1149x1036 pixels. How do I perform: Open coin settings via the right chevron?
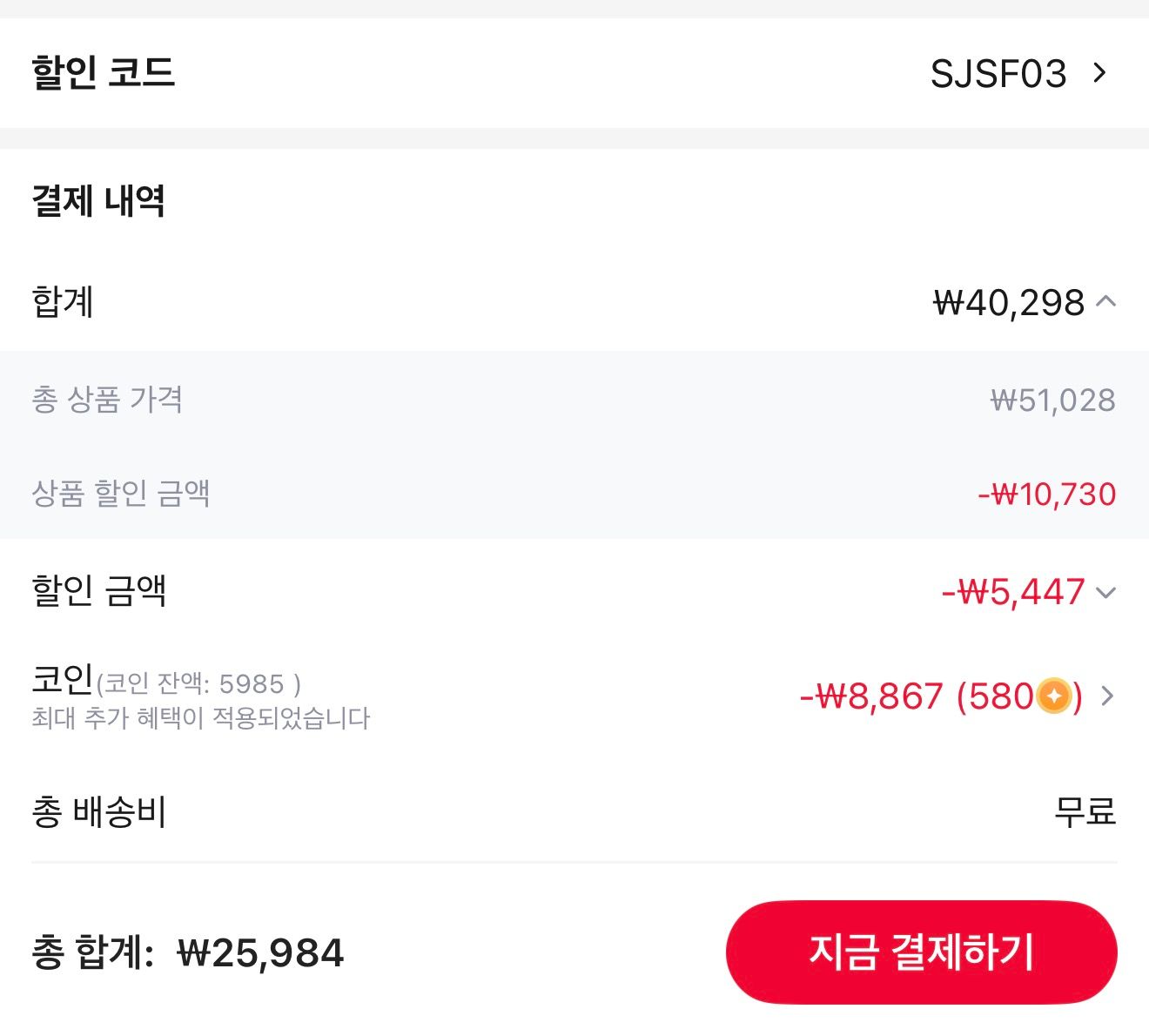click(x=1107, y=696)
